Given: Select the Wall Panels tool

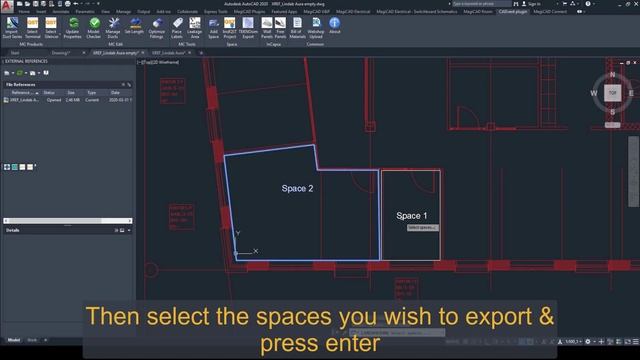Looking at the screenshot, I should tap(267, 28).
